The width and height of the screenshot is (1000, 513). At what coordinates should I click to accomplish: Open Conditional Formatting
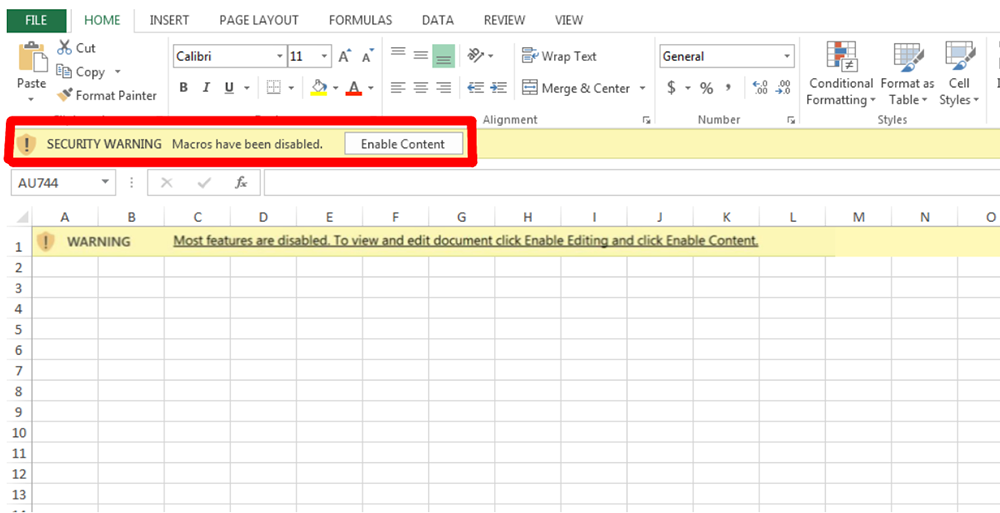841,74
